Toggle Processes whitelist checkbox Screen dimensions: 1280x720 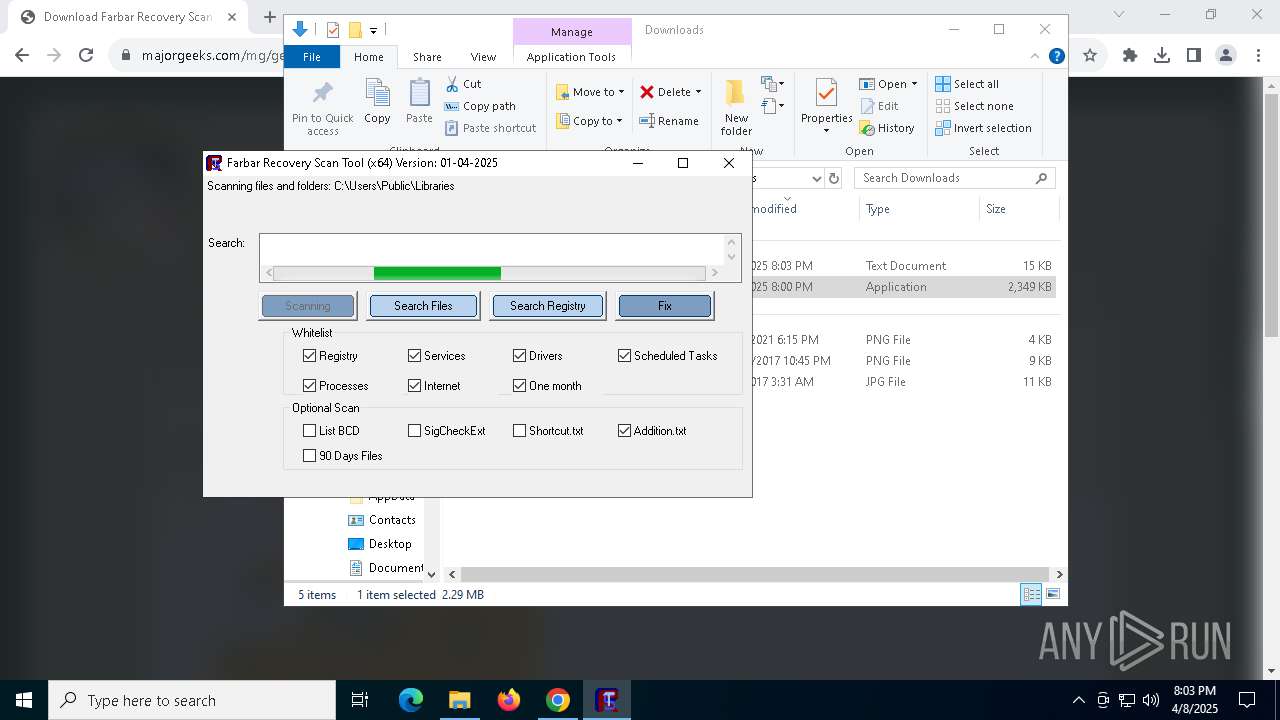coord(309,385)
